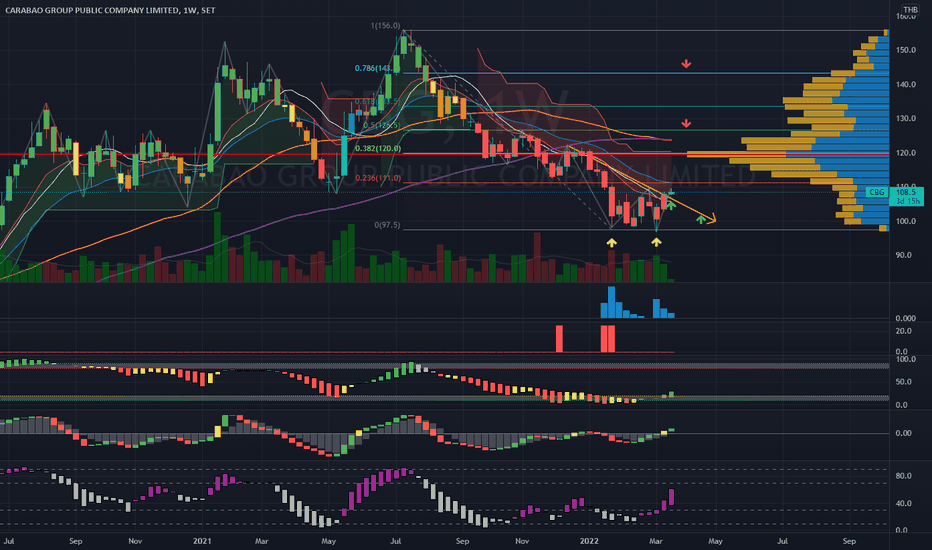This screenshot has height=550, width=932.
Task: Click the 20.0 indicator axis label
Action: pos(903,331)
